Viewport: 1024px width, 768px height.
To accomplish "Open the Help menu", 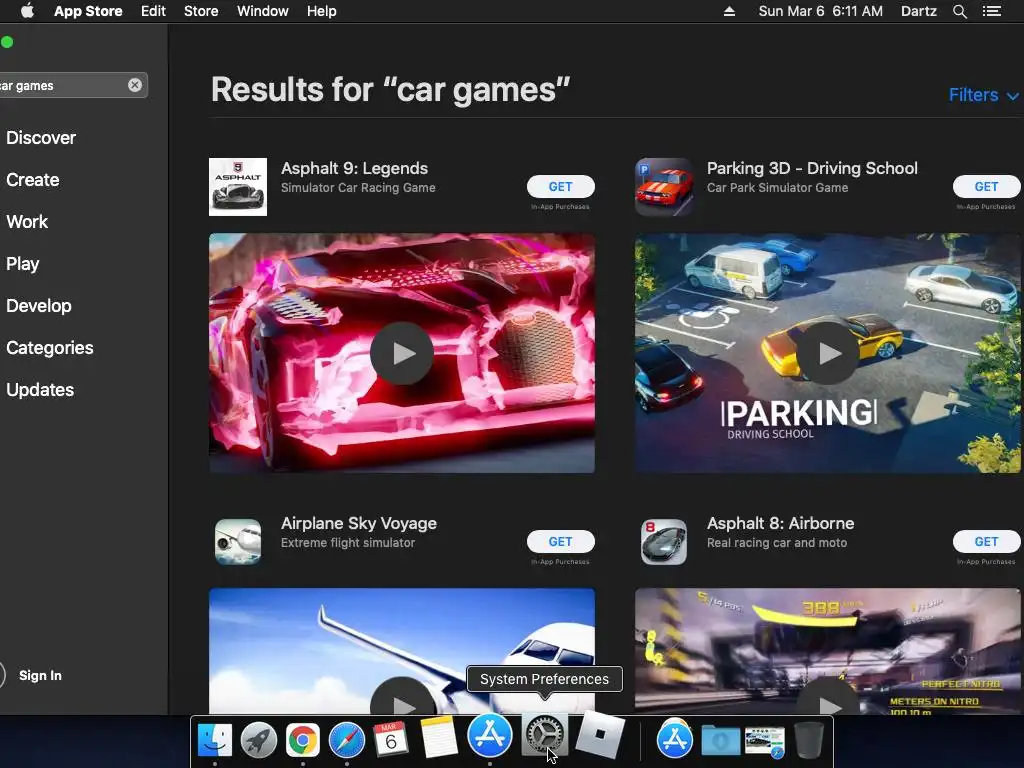I will coord(322,11).
